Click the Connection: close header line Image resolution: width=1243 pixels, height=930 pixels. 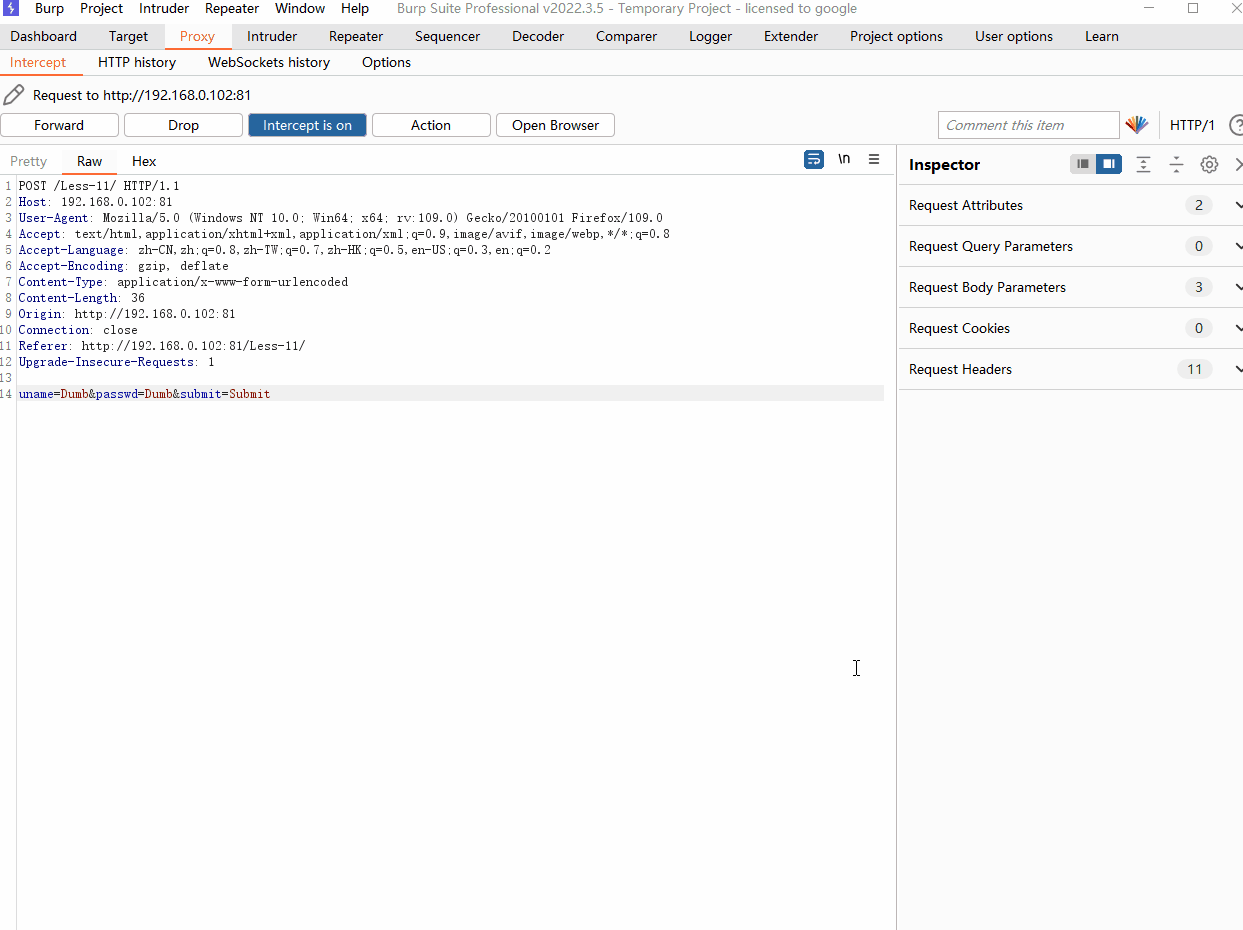point(78,330)
